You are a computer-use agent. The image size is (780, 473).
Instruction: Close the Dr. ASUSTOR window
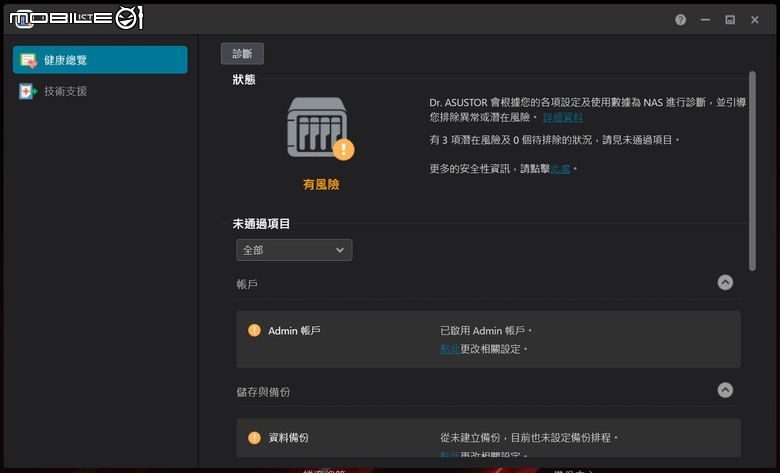pos(755,19)
